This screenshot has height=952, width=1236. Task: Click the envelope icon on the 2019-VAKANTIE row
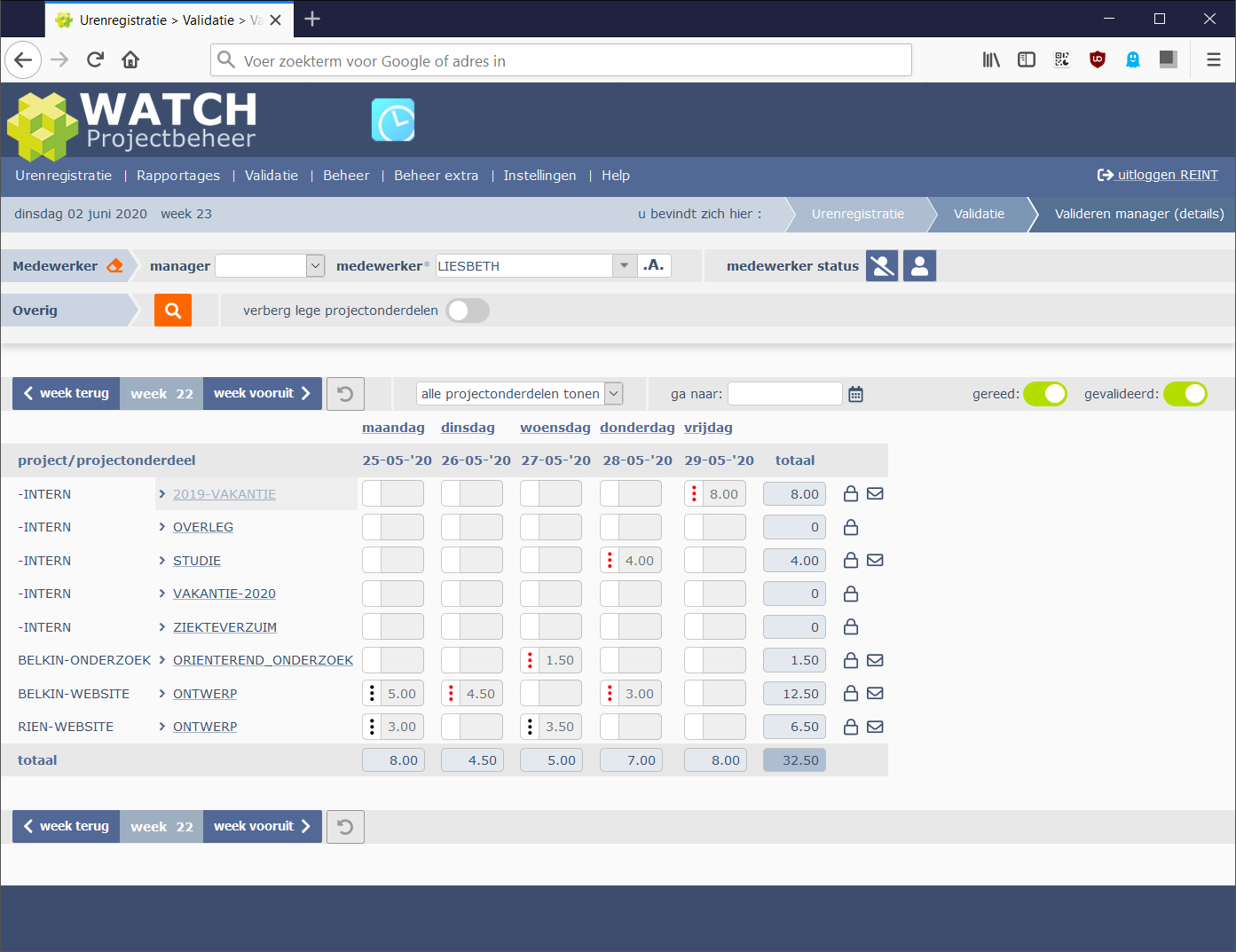[x=875, y=494]
